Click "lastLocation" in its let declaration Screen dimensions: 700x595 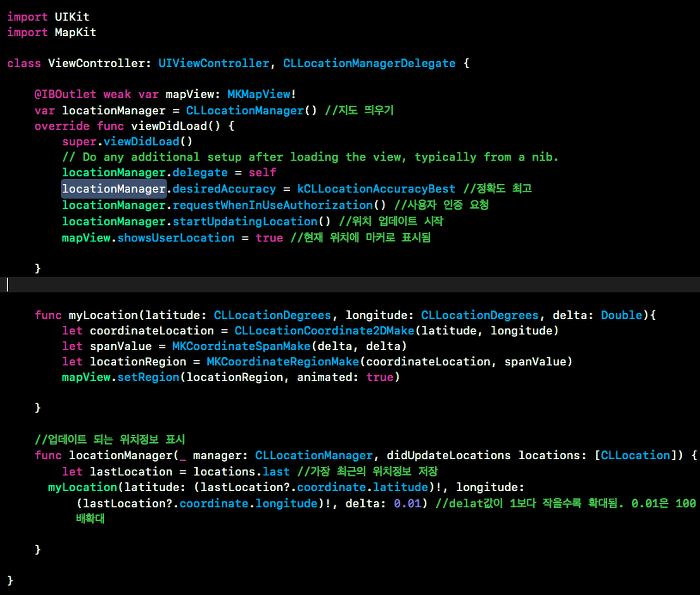pyautogui.click(x=131, y=472)
